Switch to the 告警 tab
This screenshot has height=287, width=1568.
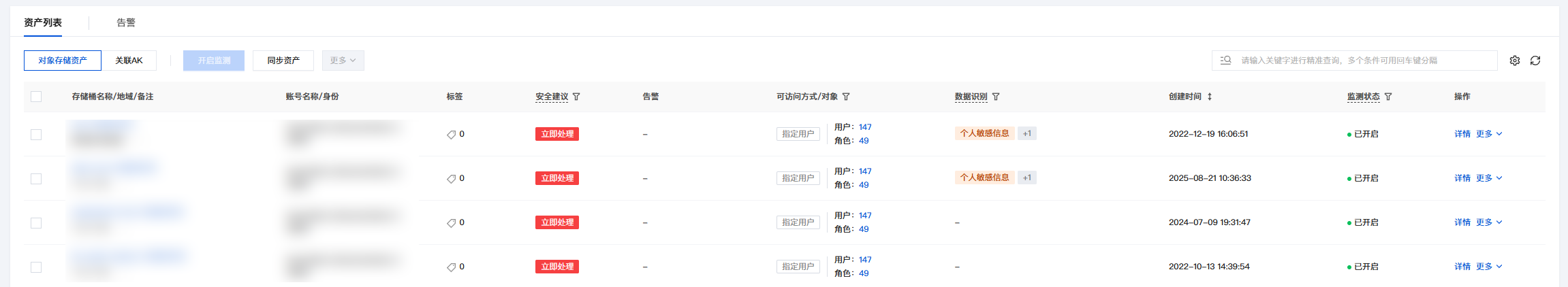point(126,22)
